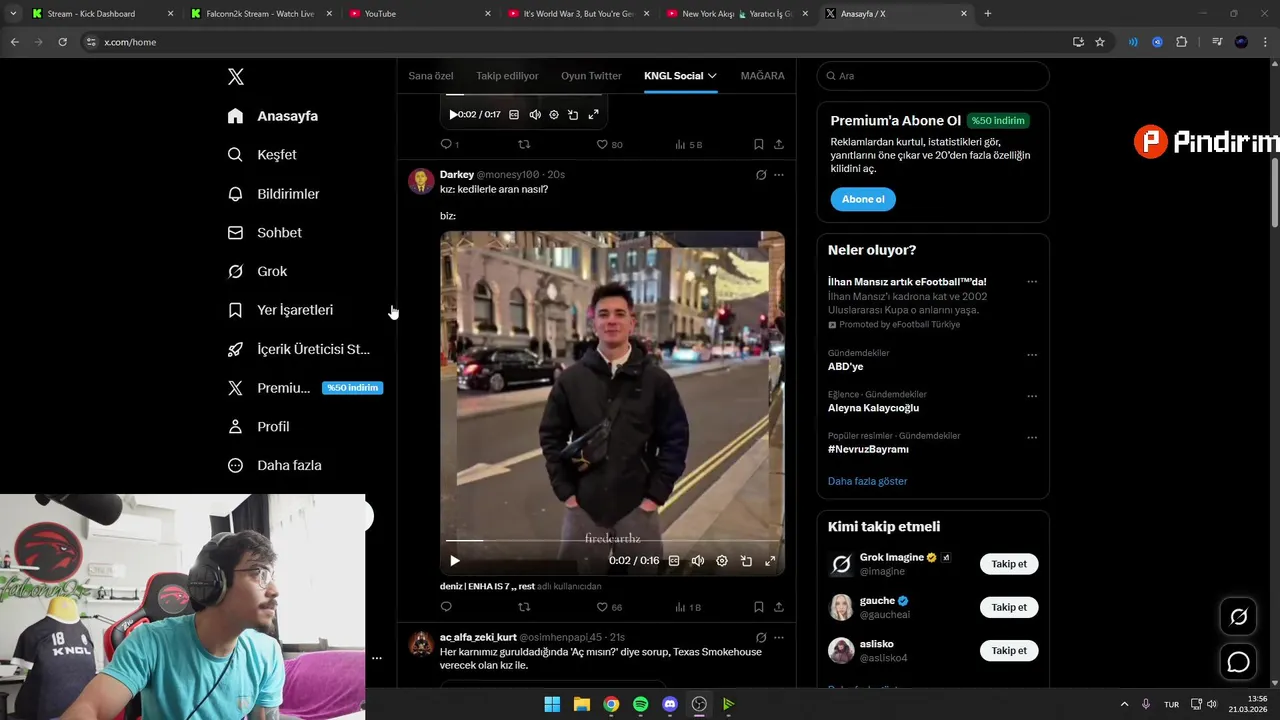Open the #NevruzBayramı trend
Image resolution: width=1280 pixels, height=720 pixels.
pos(868,450)
